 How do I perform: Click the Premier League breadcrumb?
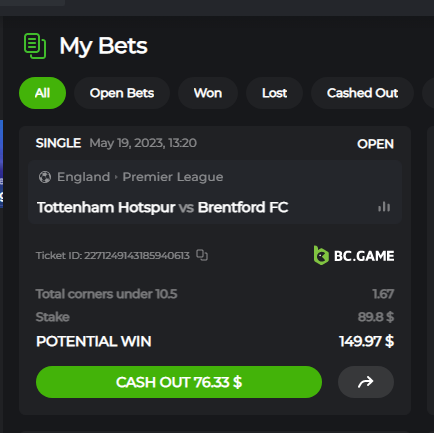(173, 177)
